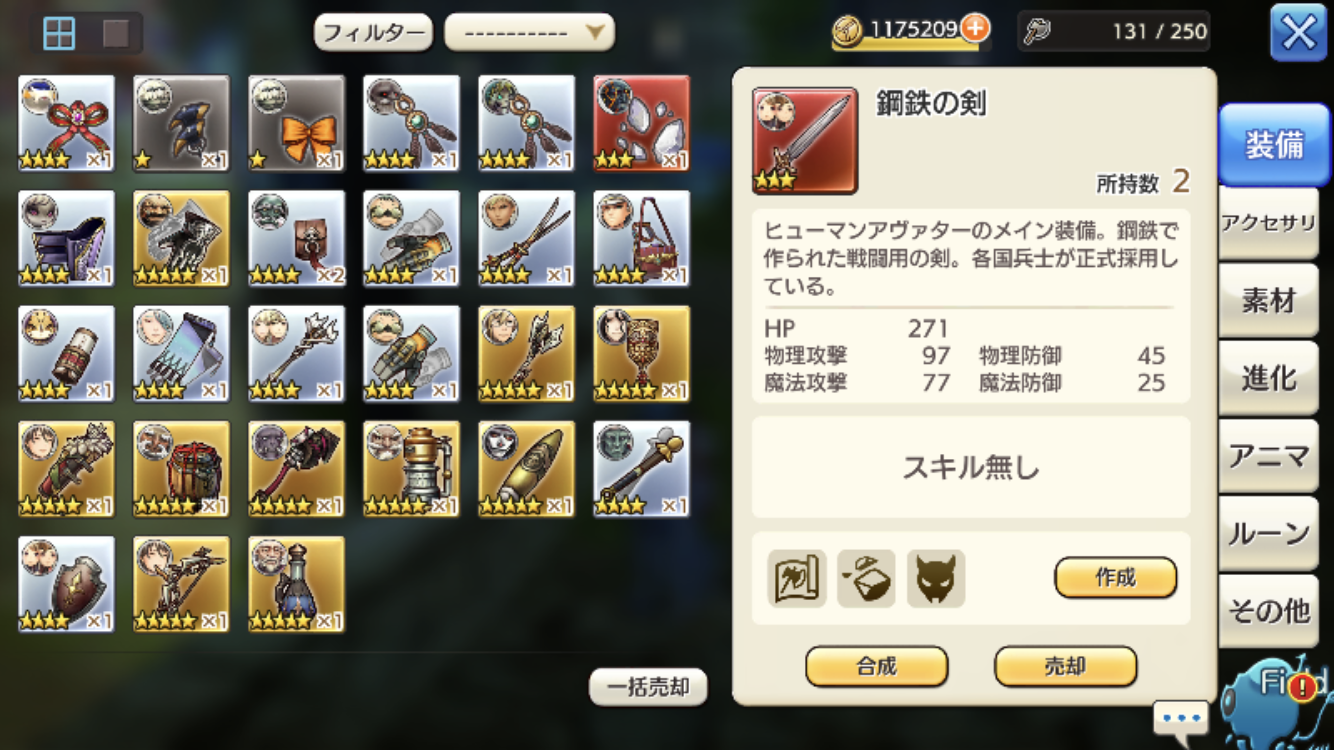Open the chat speech bubble icon
This screenshot has height=750, width=1334.
pos(1180,719)
